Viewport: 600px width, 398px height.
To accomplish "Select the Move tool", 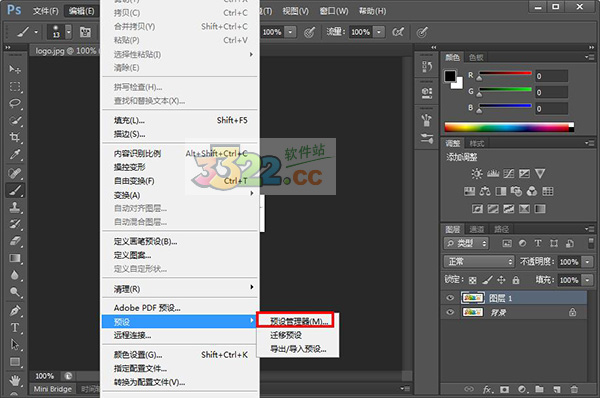I will (15, 69).
